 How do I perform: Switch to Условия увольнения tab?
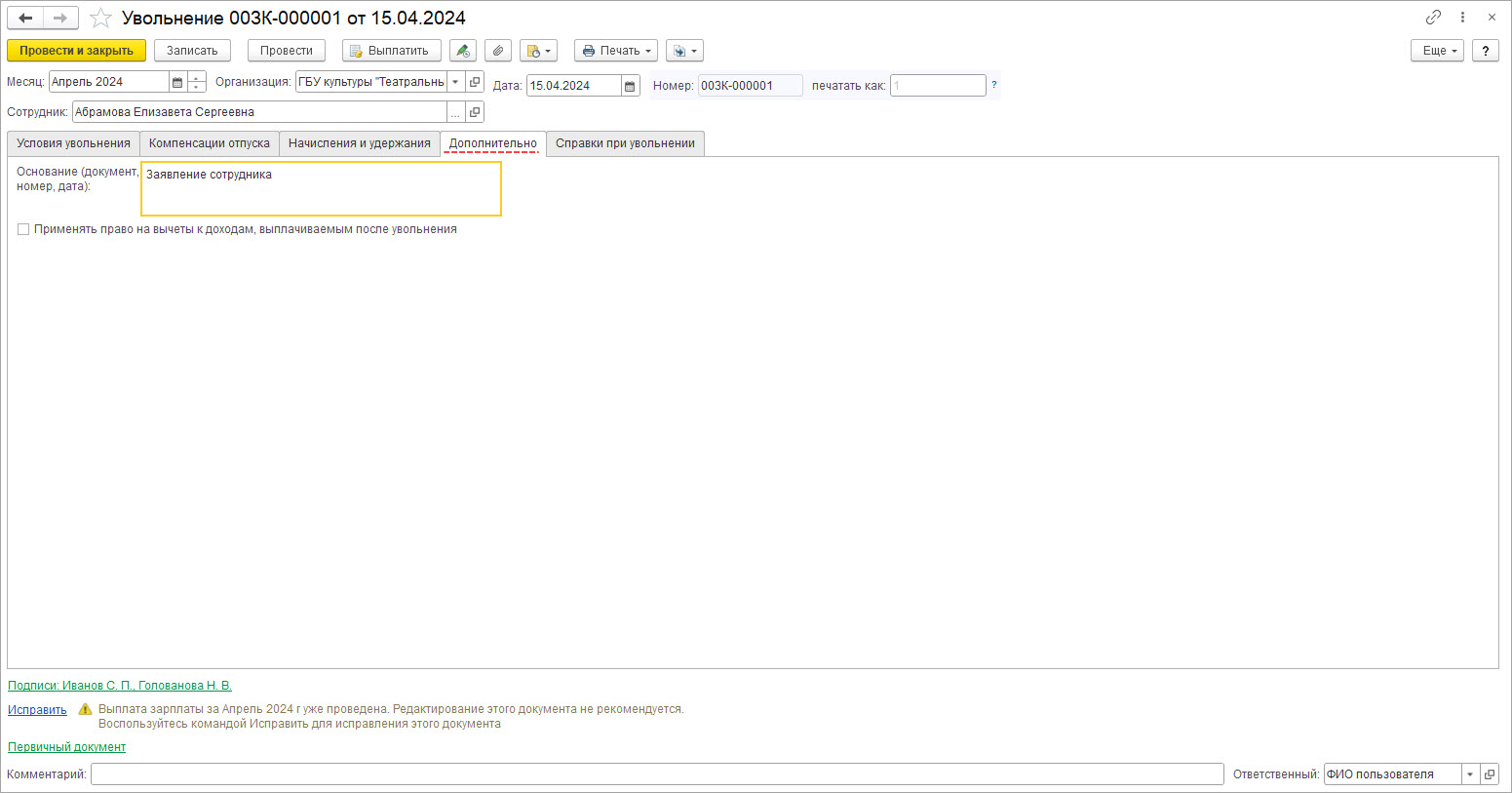point(73,143)
